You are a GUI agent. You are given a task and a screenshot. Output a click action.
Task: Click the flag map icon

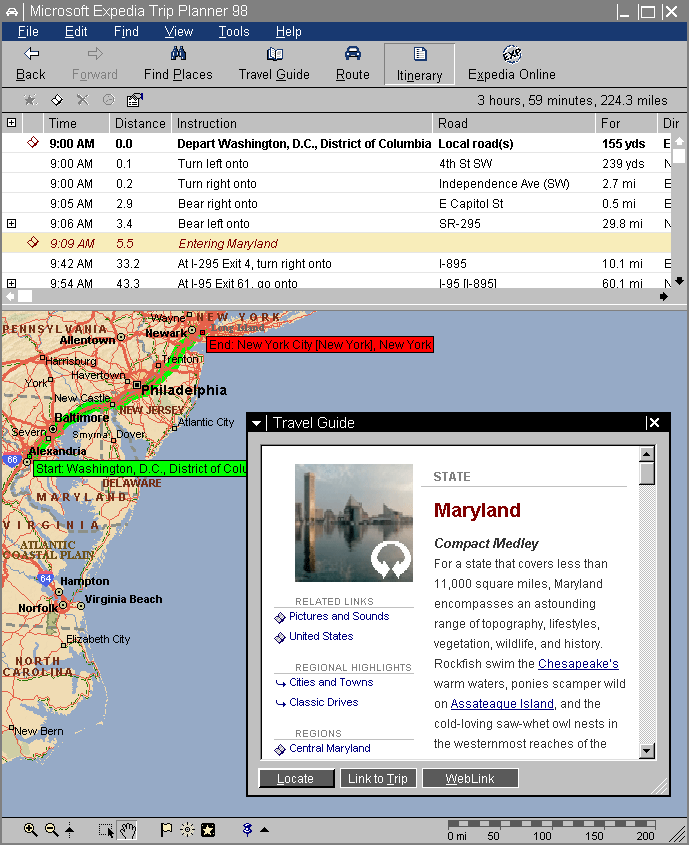tap(166, 829)
